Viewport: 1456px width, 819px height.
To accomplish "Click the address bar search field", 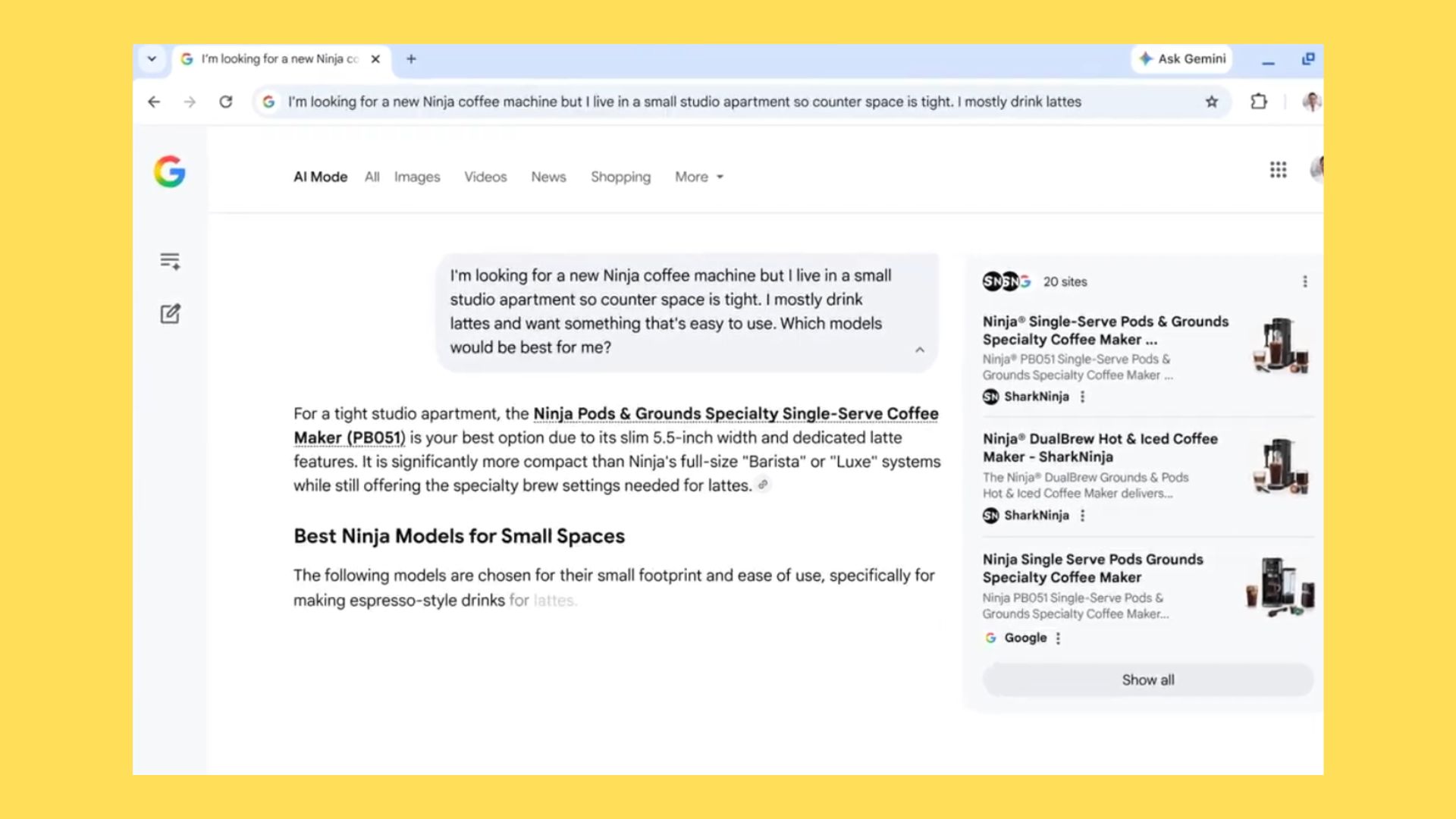I will 682,102.
